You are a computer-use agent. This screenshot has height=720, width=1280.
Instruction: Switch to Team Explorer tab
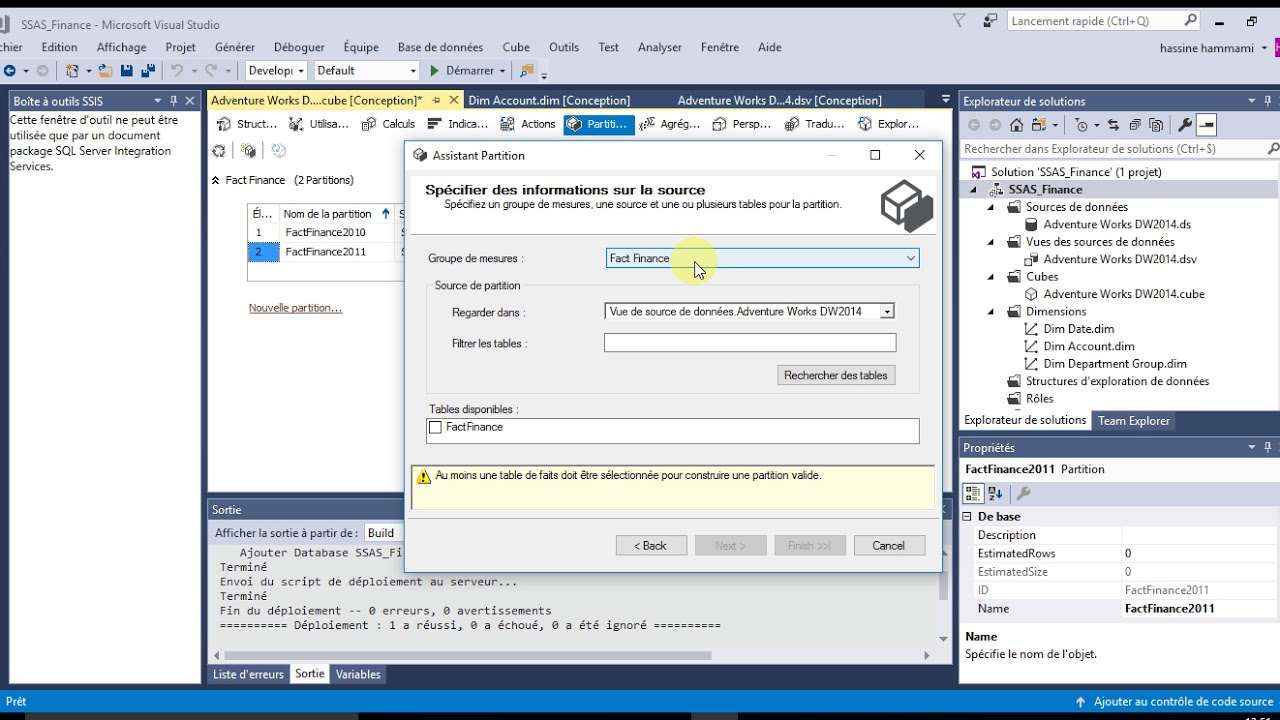pos(1134,421)
